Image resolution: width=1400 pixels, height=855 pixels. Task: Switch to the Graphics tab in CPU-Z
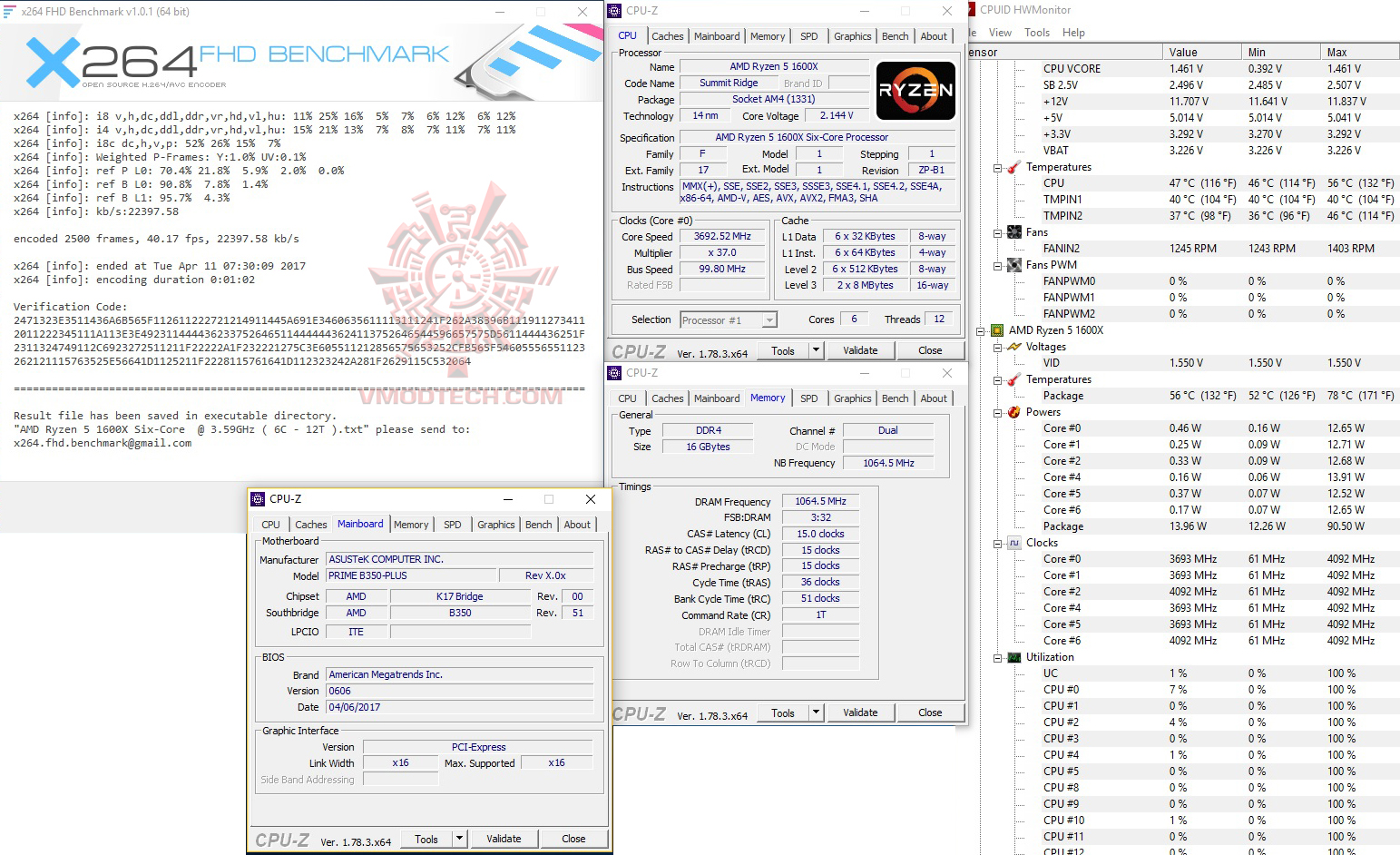coord(851,35)
